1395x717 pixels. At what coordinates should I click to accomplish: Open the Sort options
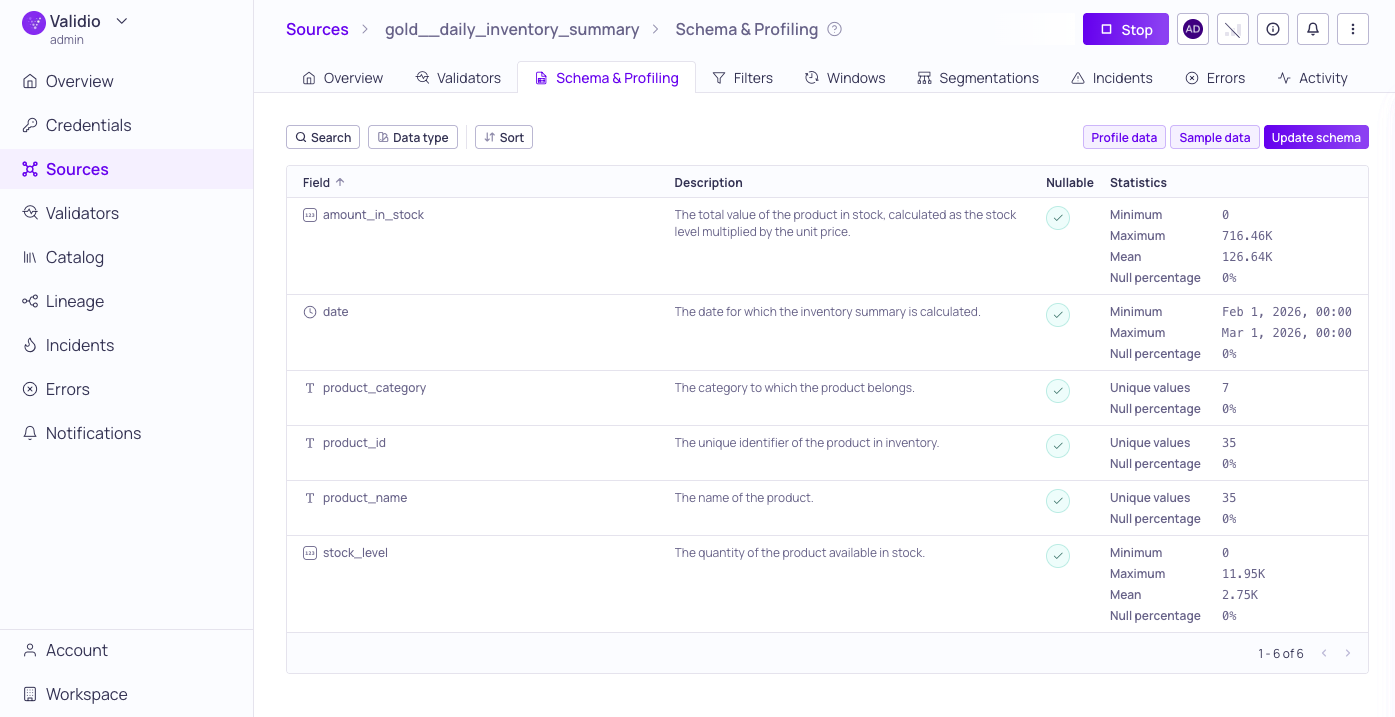(x=504, y=137)
